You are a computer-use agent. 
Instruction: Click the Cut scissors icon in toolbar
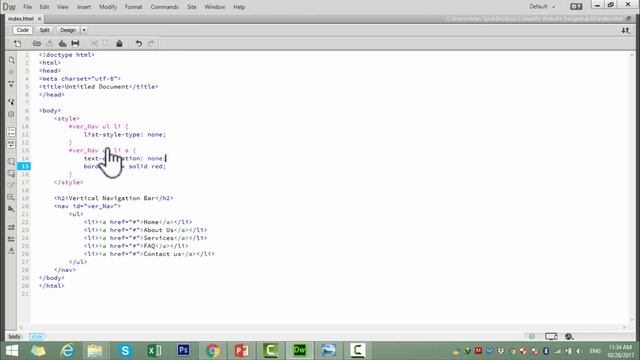(93, 43)
